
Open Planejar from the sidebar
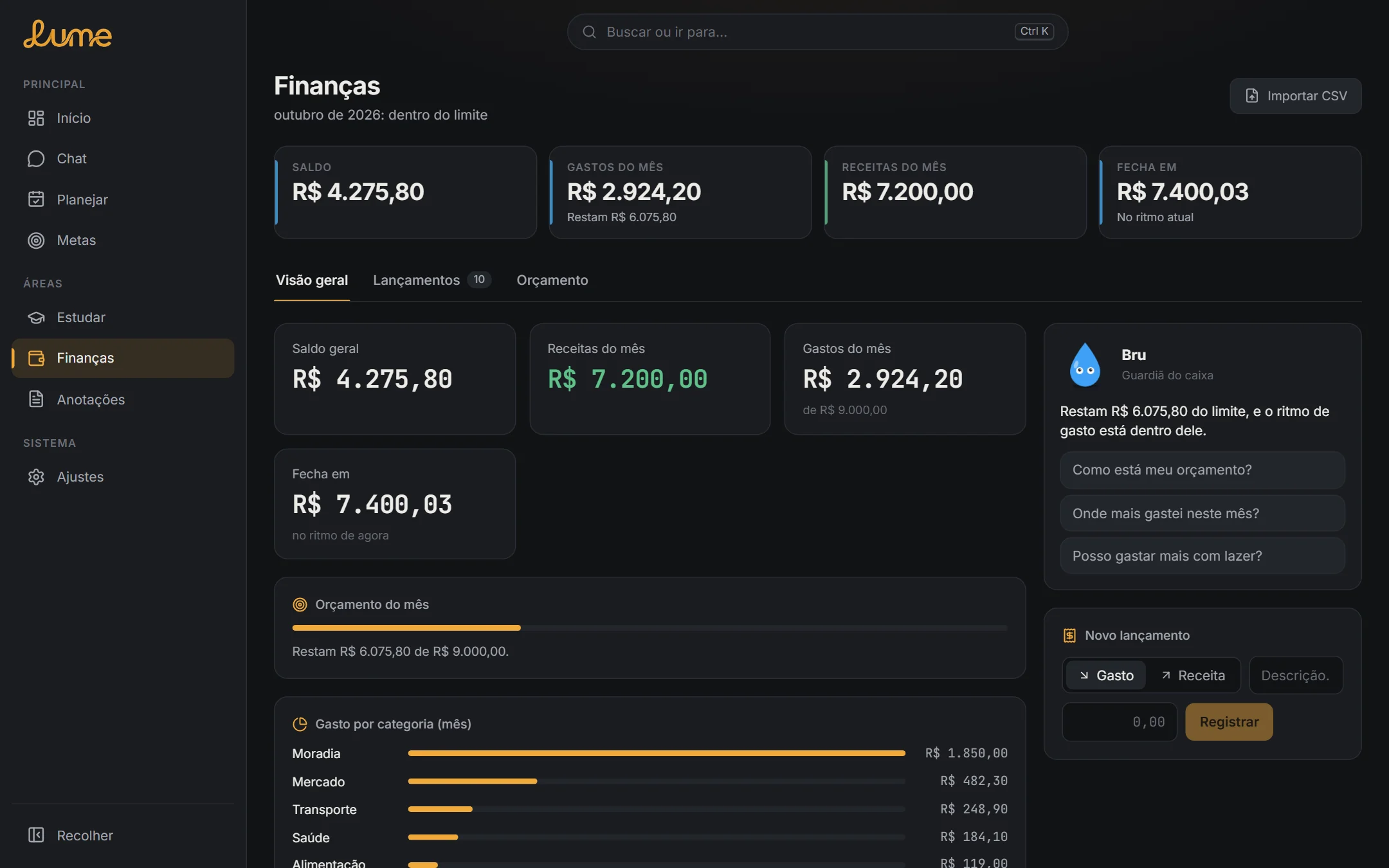click(x=123, y=199)
